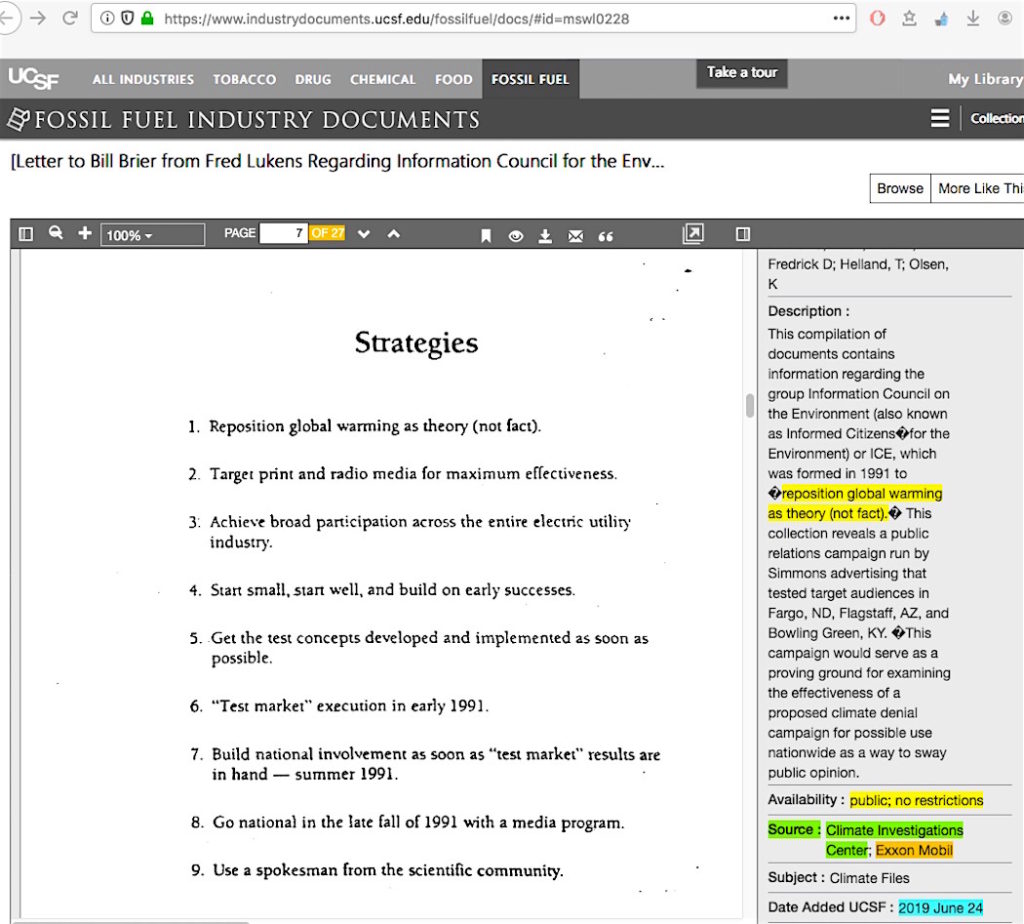Go to next page with down chevron

click(x=364, y=234)
